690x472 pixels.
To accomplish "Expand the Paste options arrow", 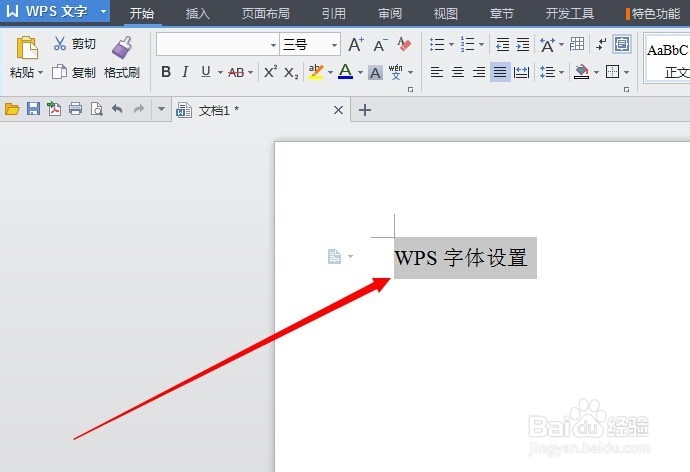I will 40,72.
